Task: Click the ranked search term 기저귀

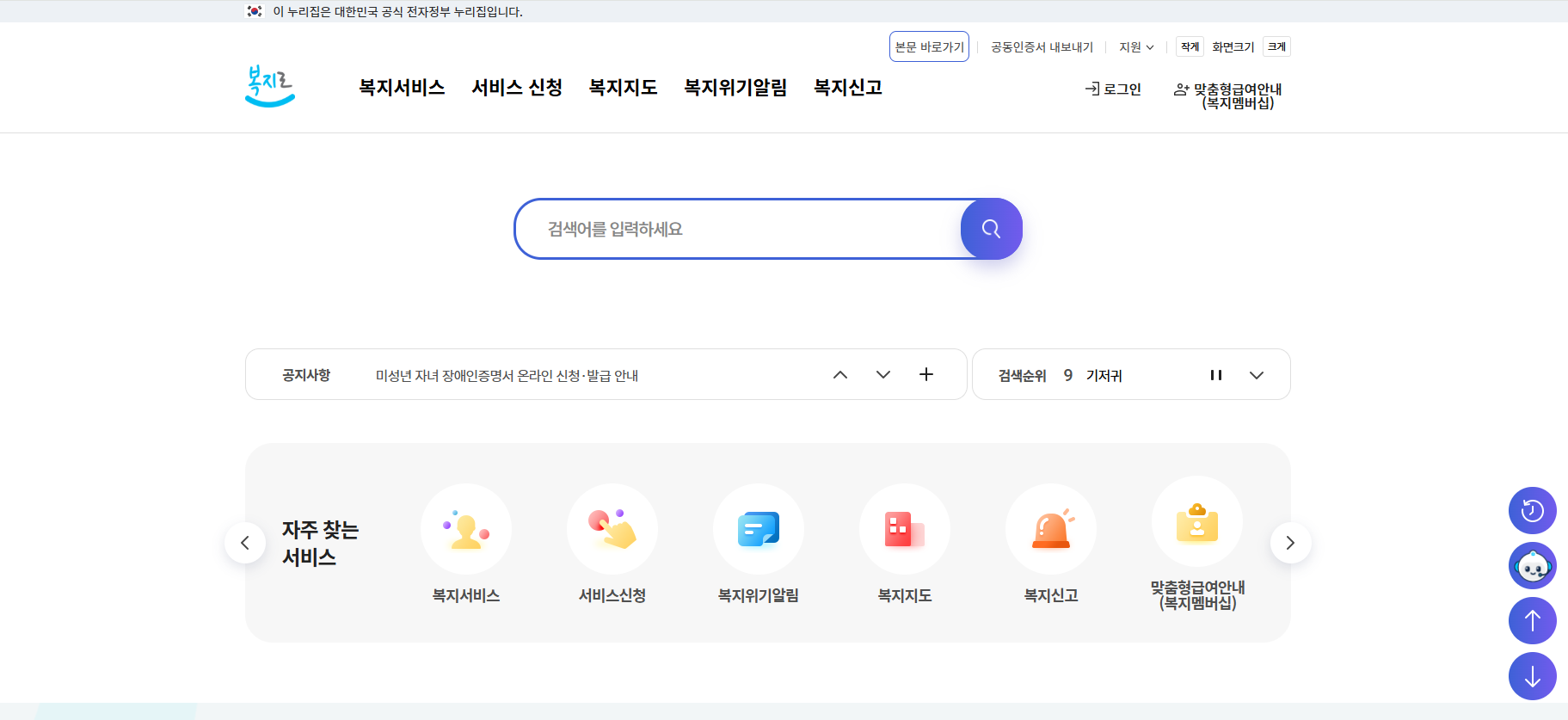Action: point(1104,376)
